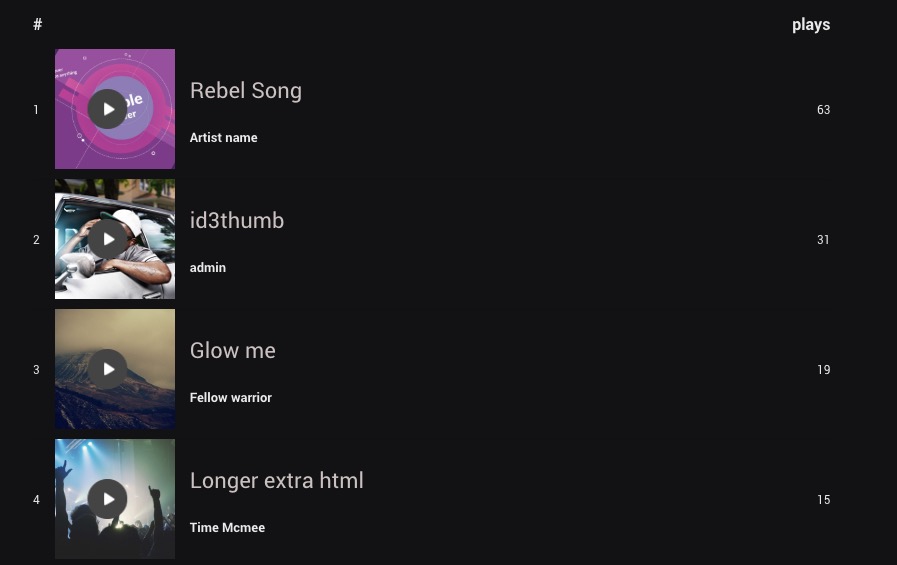This screenshot has height=565, width=897.
Task: Open the id3thumb title link
Action: pyautogui.click(x=237, y=220)
